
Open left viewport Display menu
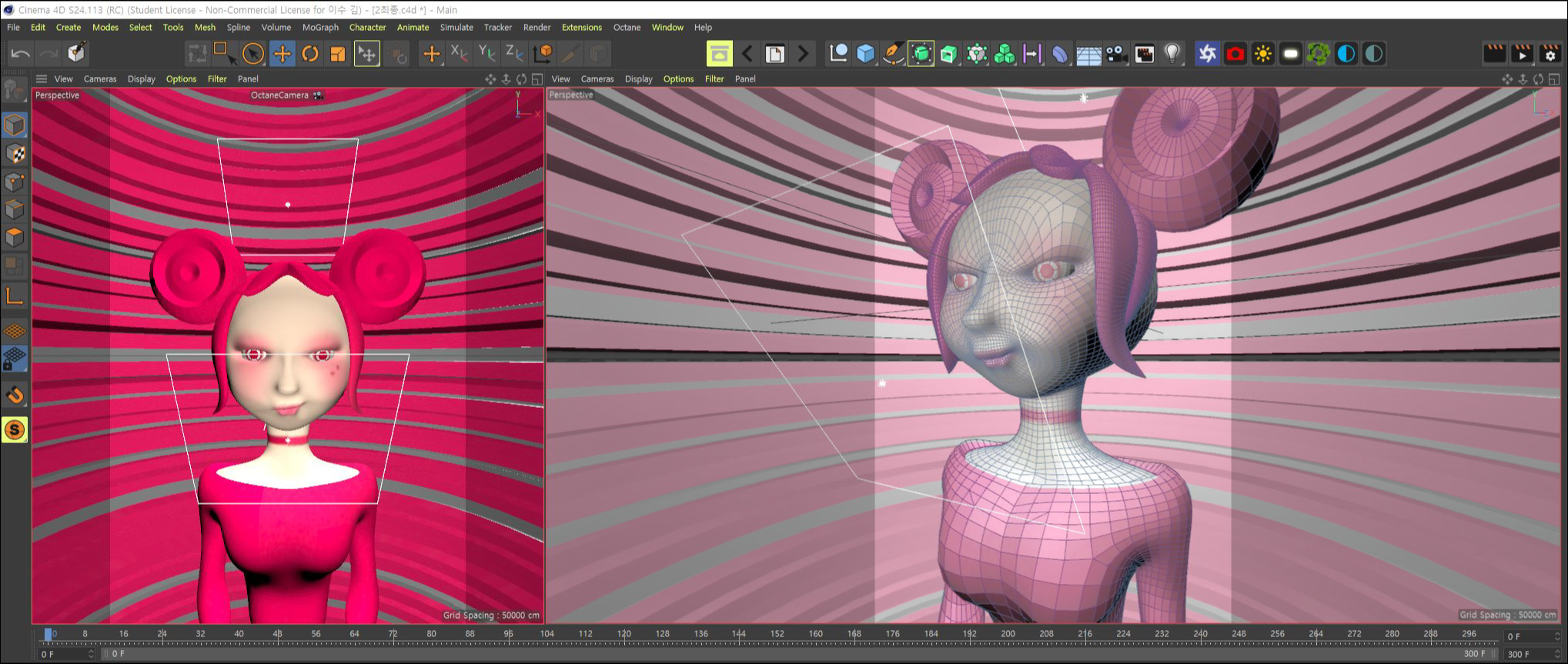pos(141,78)
